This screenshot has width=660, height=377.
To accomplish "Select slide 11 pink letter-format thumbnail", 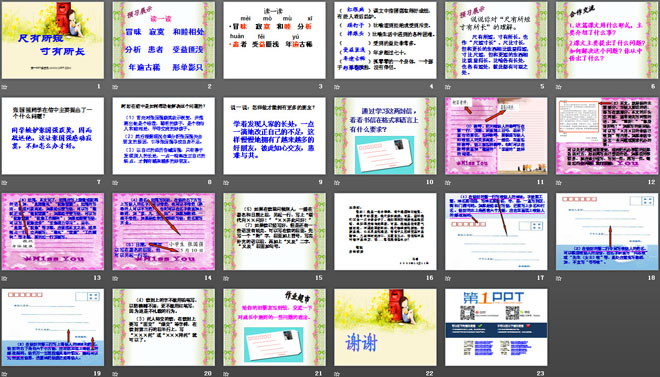I will coord(496,136).
